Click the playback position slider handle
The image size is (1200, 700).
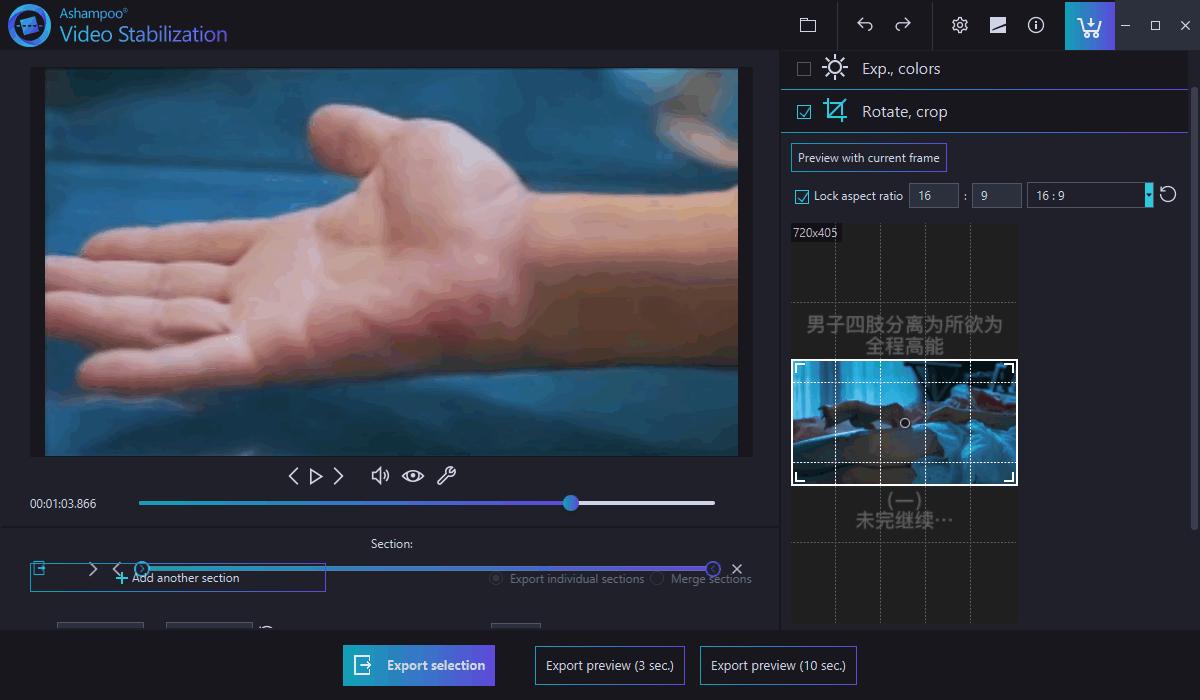click(x=571, y=503)
